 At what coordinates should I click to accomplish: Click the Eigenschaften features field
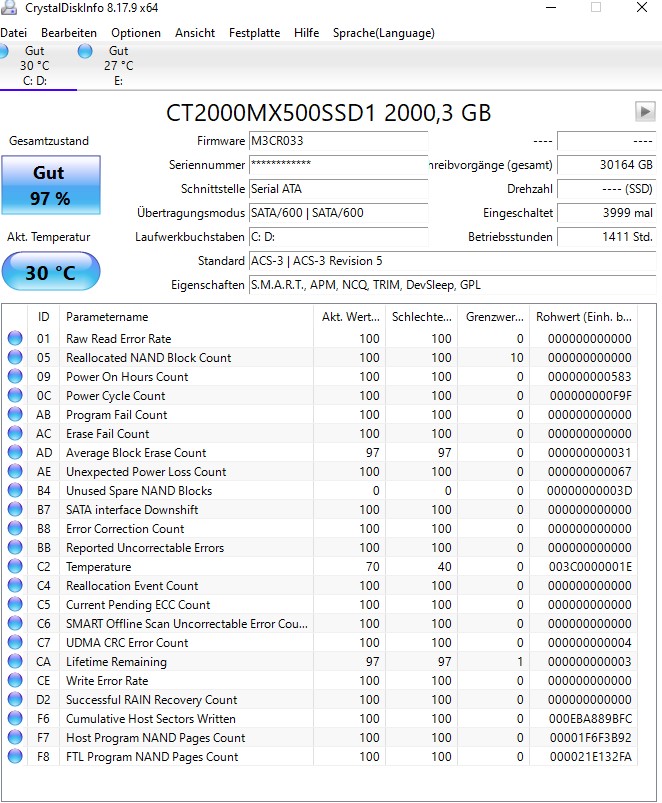click(x=452, y=285)
